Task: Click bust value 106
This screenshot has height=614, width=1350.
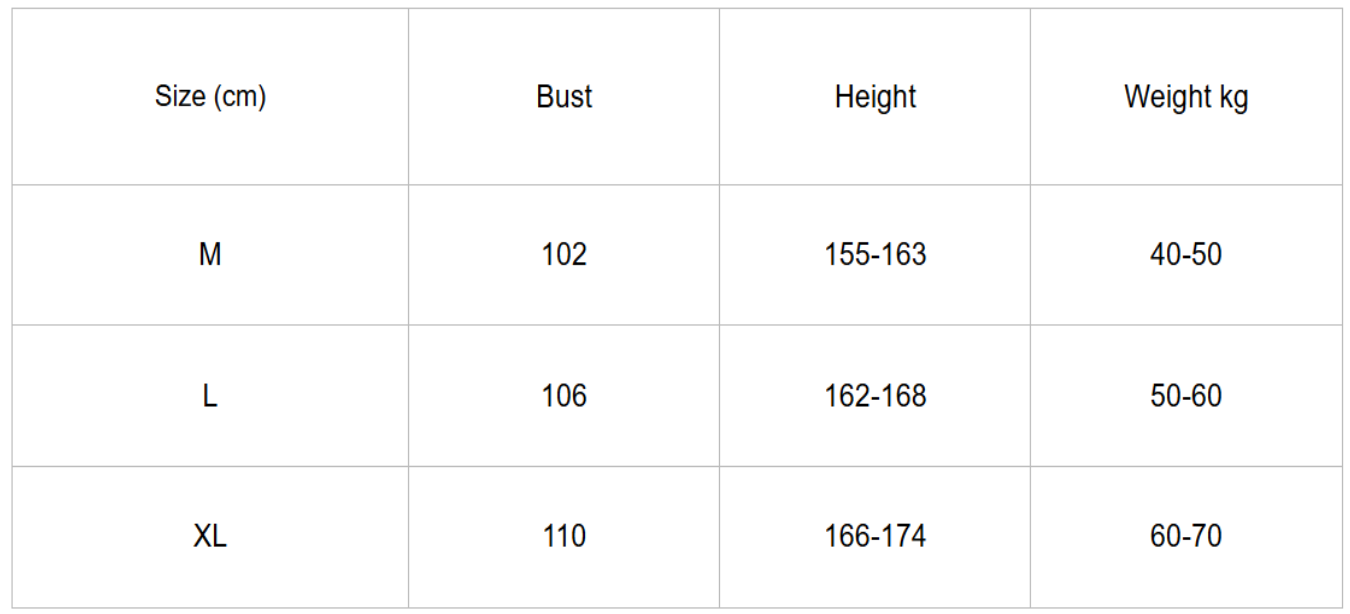Action: (x=564, y=396)
